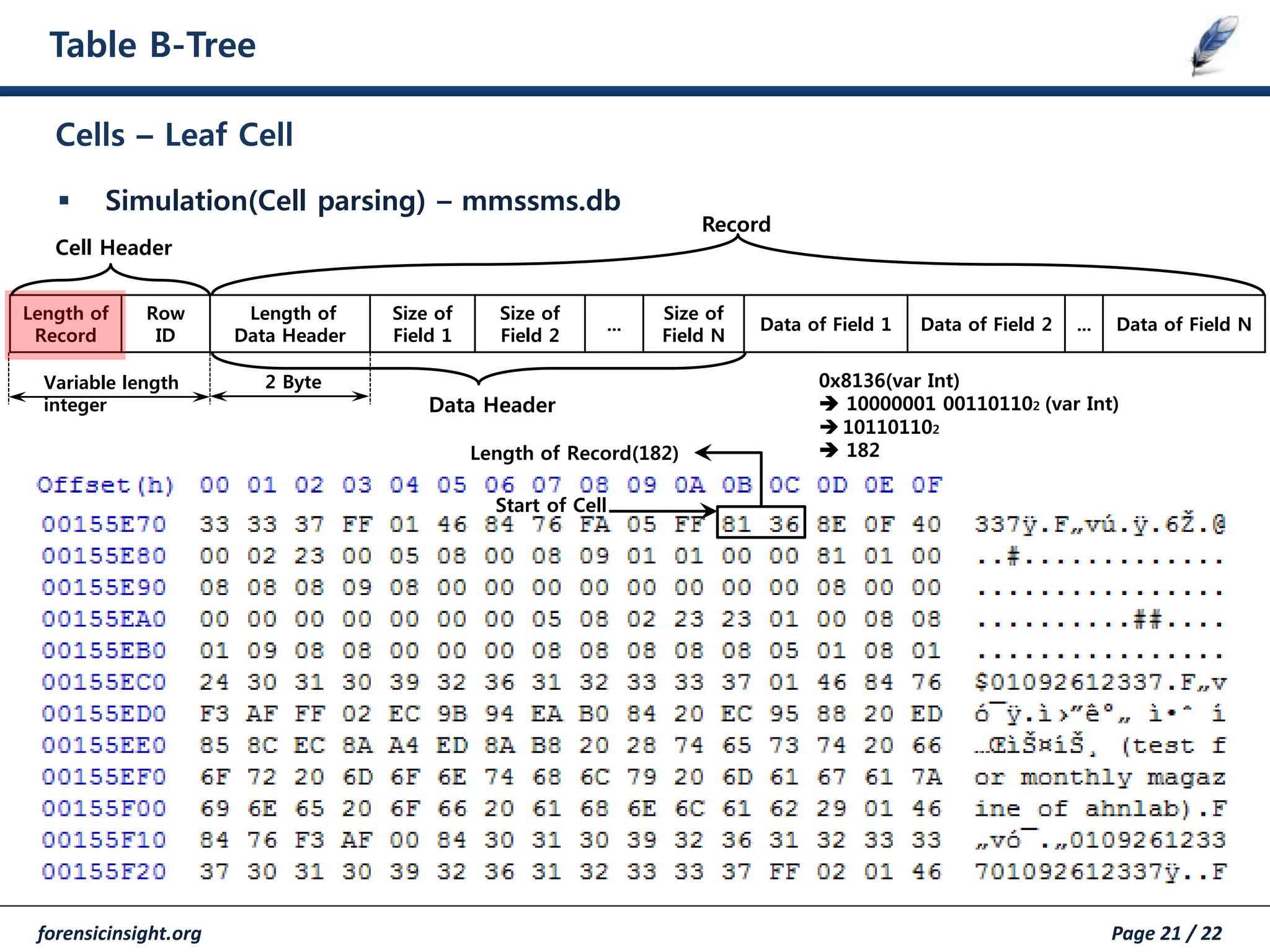Viewport: 1270px width, 952px height.
Task: Click the 'Cell Header' label
Action: click(x=113, y=248)
